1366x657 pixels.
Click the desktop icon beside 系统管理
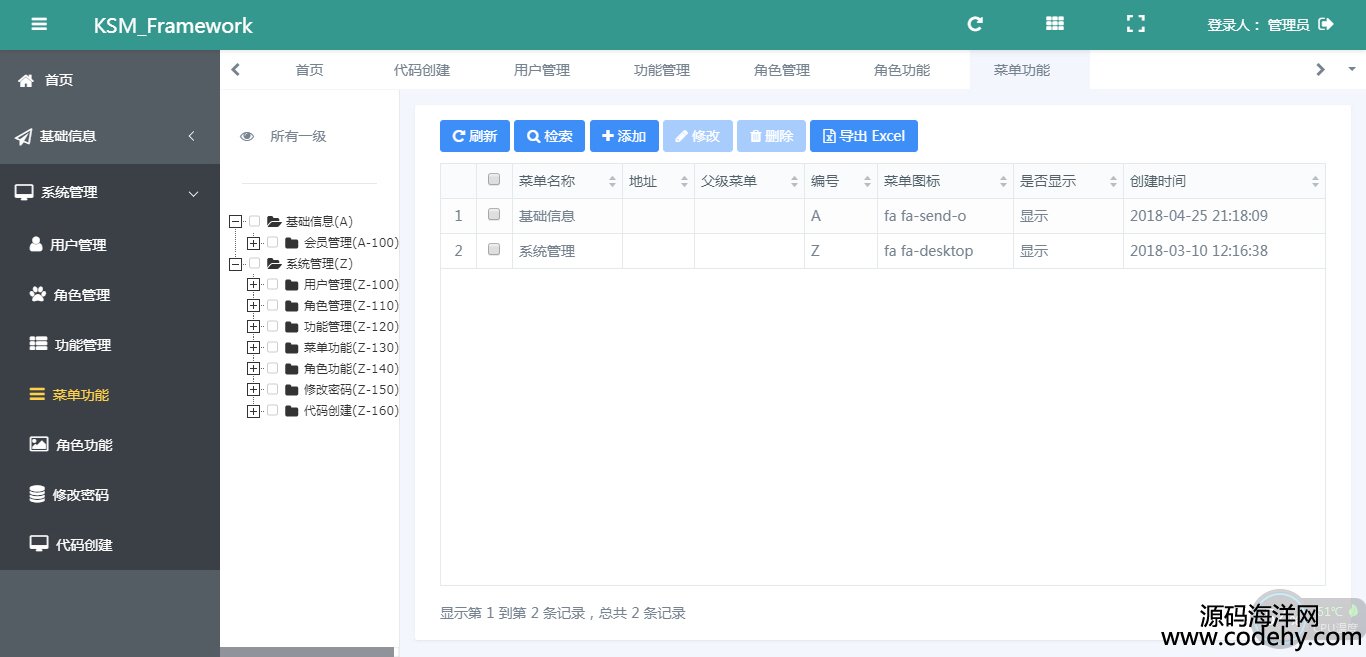[24, 192]
